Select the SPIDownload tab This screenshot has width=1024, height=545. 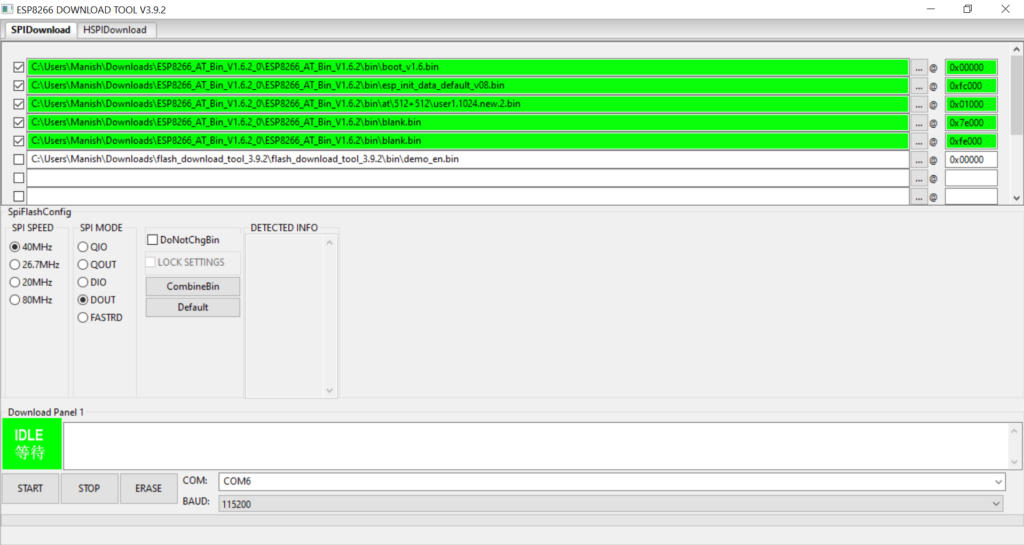40,30
